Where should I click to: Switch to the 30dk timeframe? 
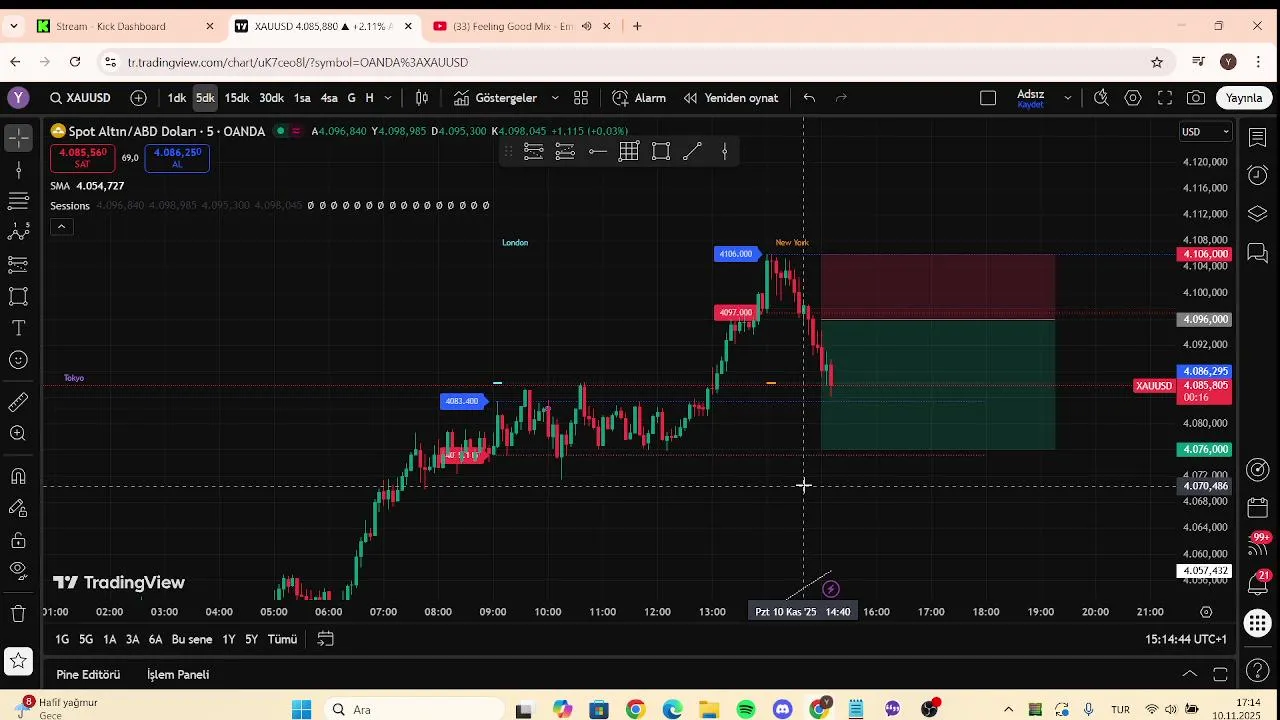[x=271, y=98]
